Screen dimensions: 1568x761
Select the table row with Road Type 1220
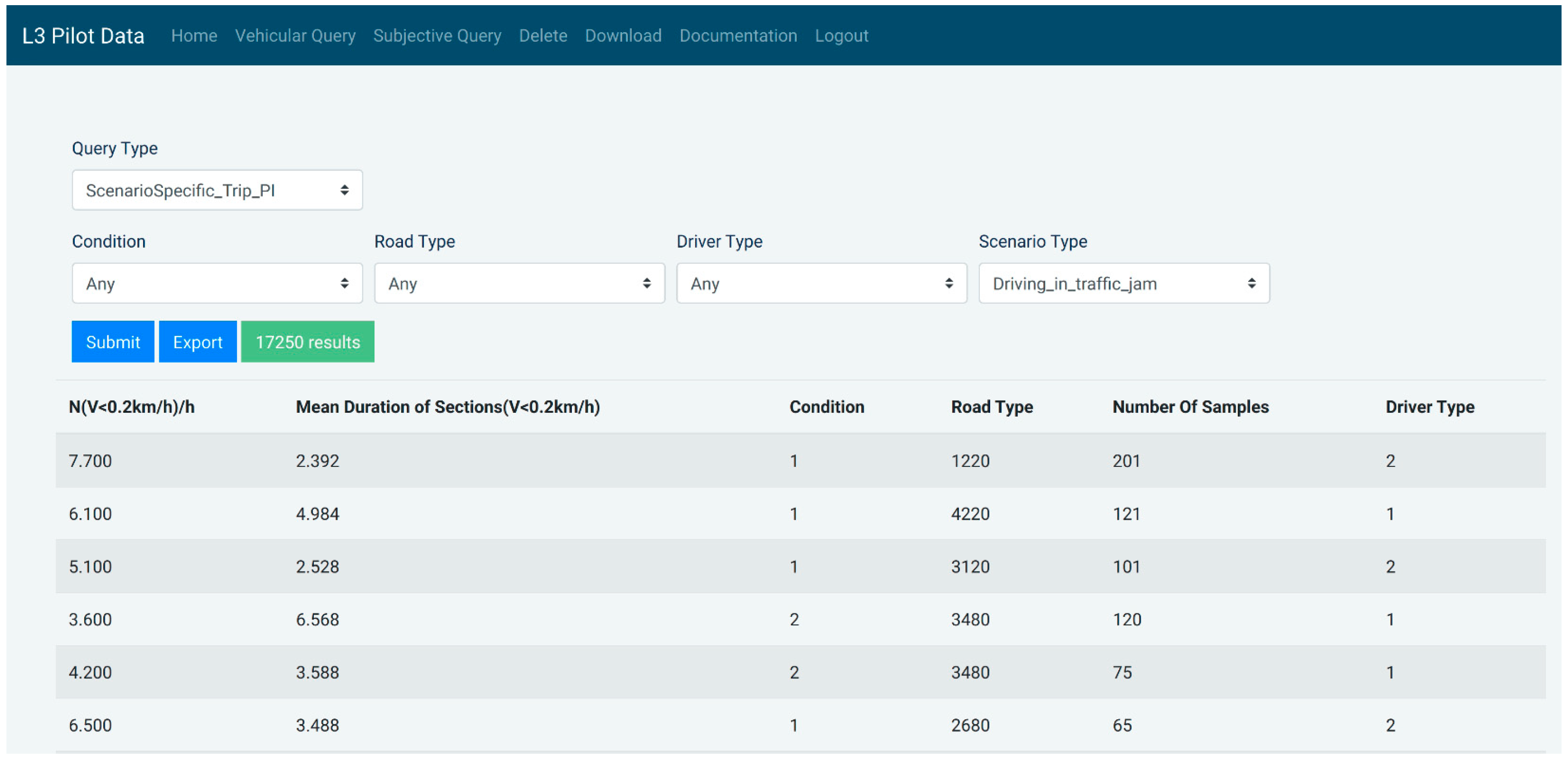pos(800,461)
